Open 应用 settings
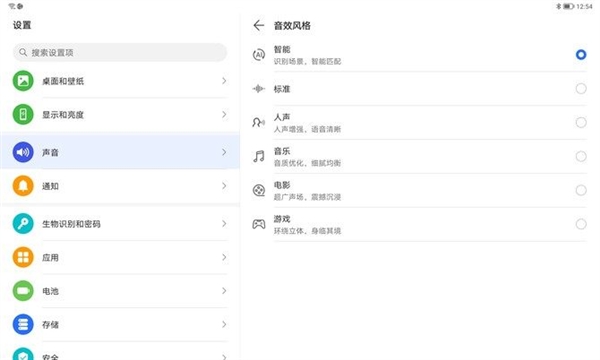The image size is (600, 360). pos(120,257)
